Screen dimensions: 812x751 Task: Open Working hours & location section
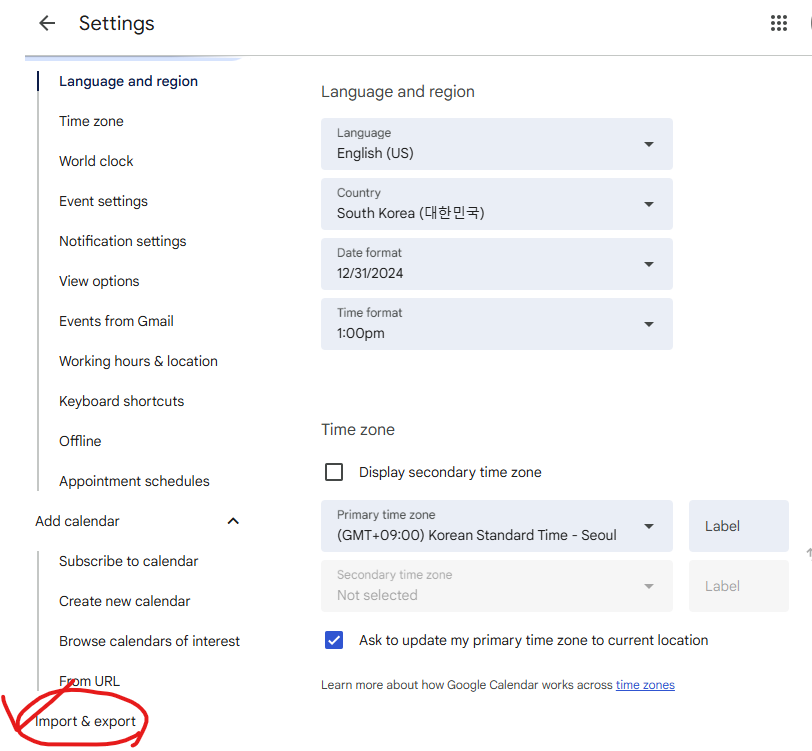point(138,361)
